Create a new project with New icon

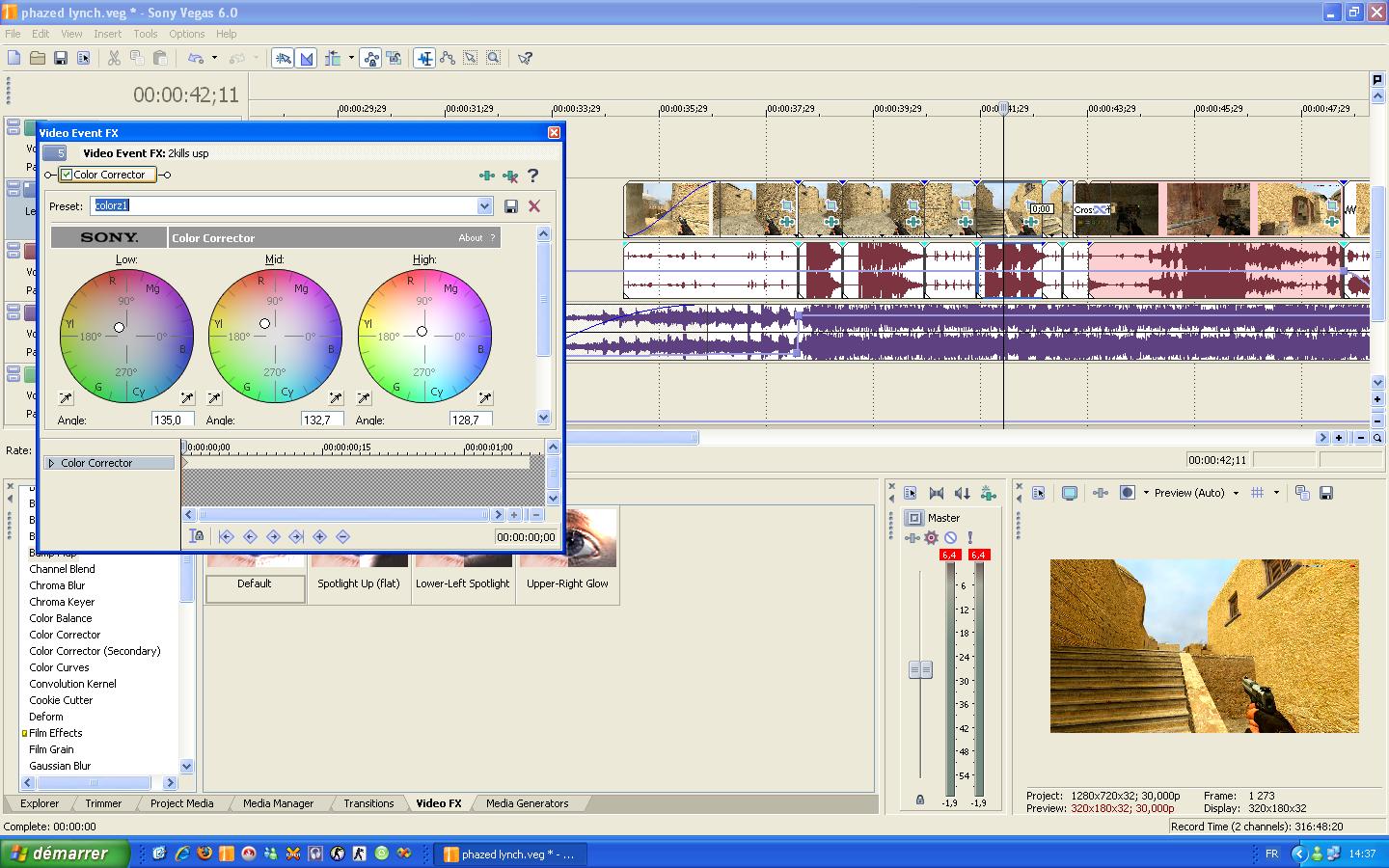tap(14, 58)
